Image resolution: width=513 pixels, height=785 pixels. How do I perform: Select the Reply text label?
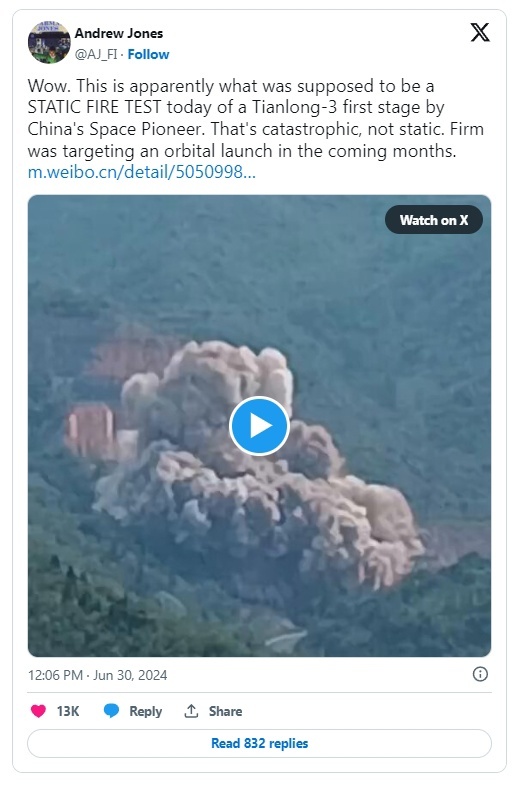click(x=146, y=711)
